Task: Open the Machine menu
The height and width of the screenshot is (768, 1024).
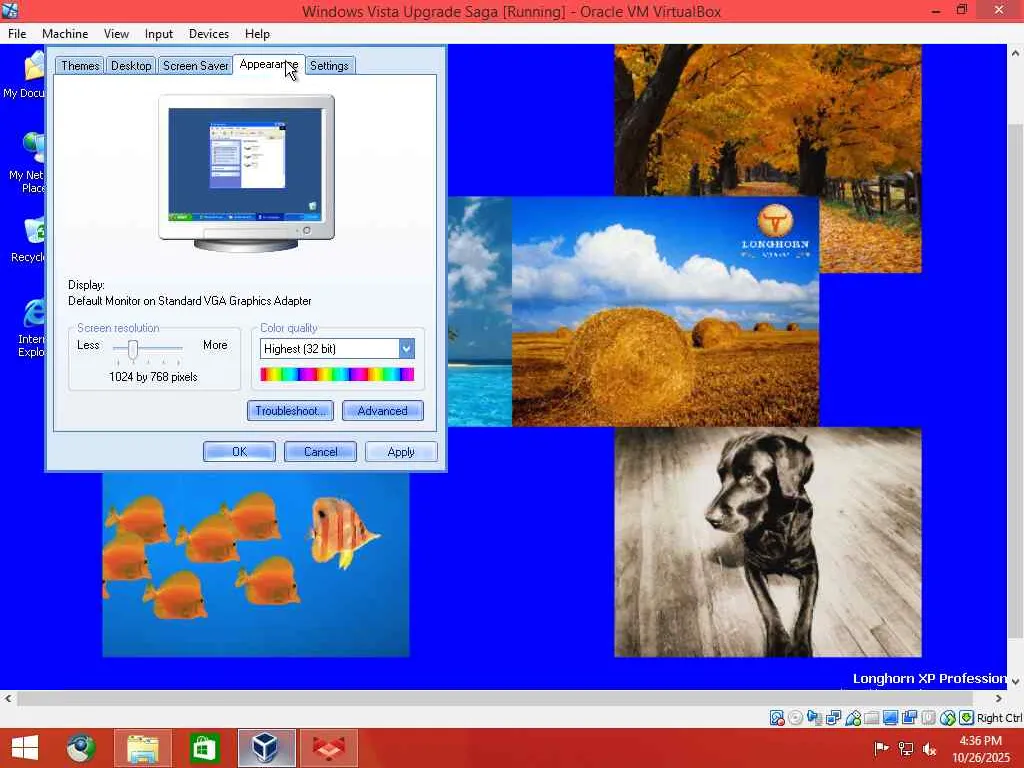Action: pyautogui.click(x=65, y=34)
